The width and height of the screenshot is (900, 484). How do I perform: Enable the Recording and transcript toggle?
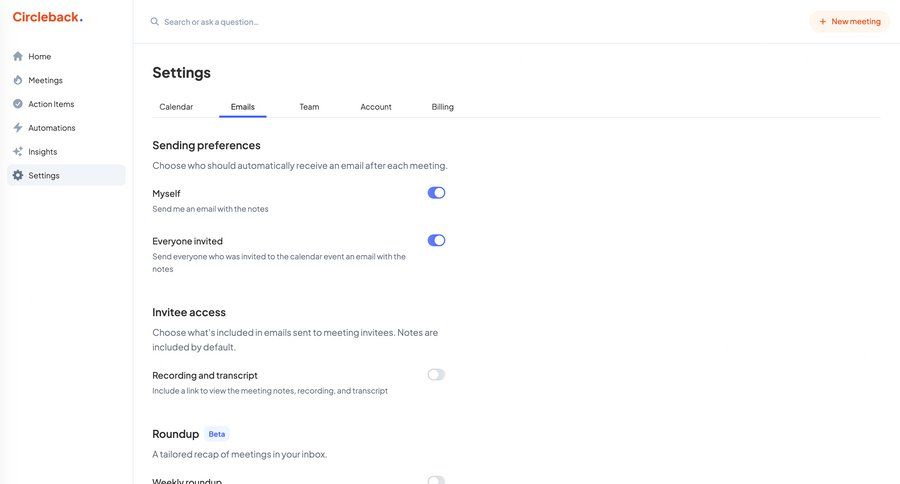pyautogui.click(x=436, y=375)
